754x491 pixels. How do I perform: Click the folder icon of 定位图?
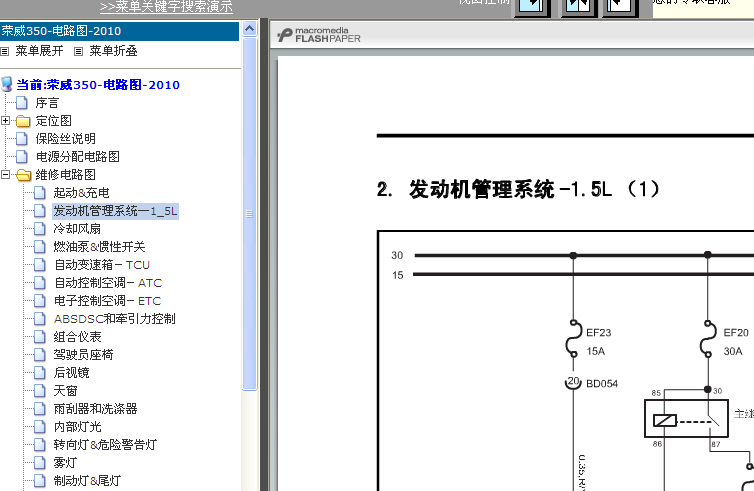click(23, 121)
